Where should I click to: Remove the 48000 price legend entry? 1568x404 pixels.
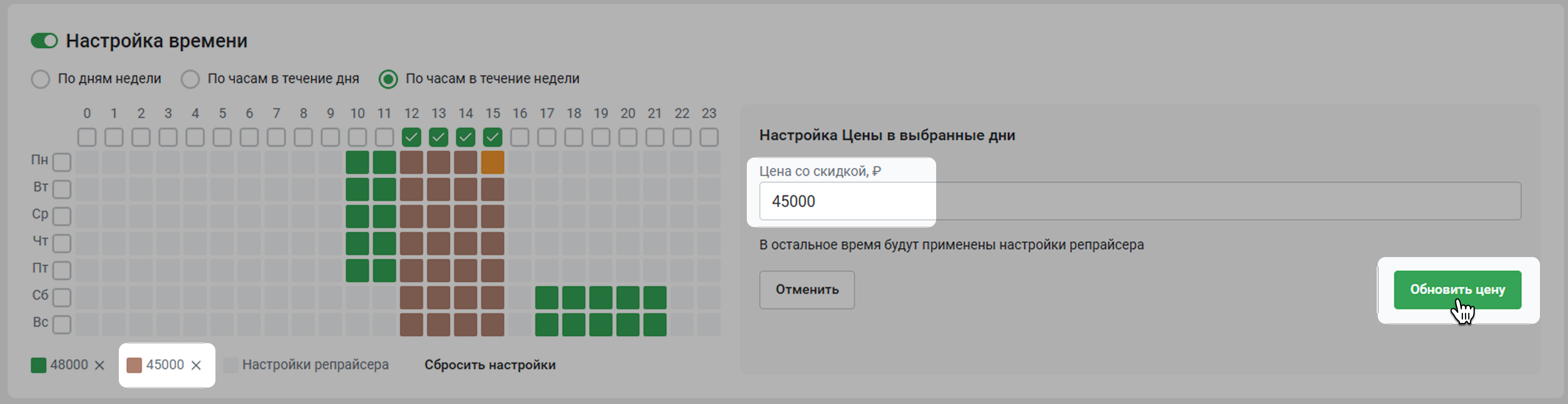(x=100, y=365)
